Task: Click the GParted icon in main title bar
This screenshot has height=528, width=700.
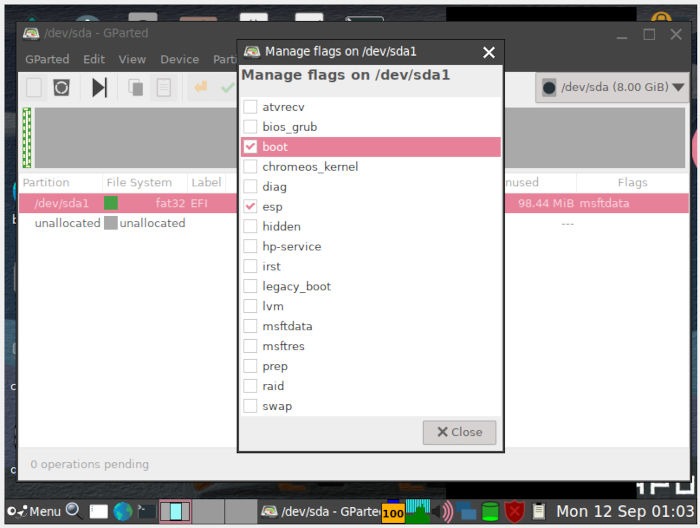Action: click(31, 33)
